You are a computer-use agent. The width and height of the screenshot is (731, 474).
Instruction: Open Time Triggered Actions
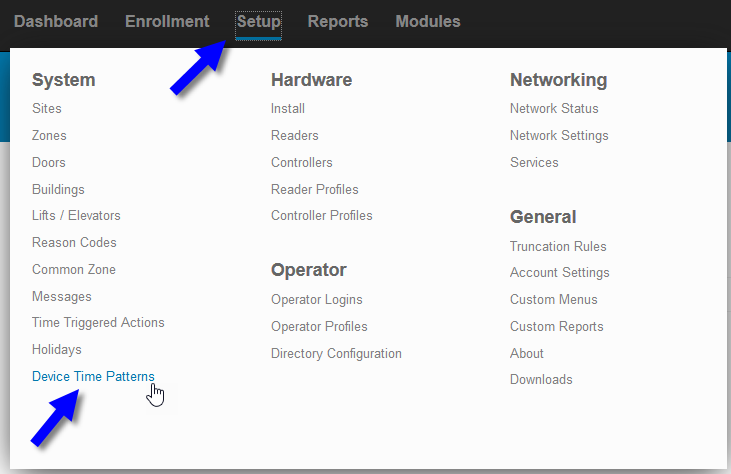tap(98, 323)
